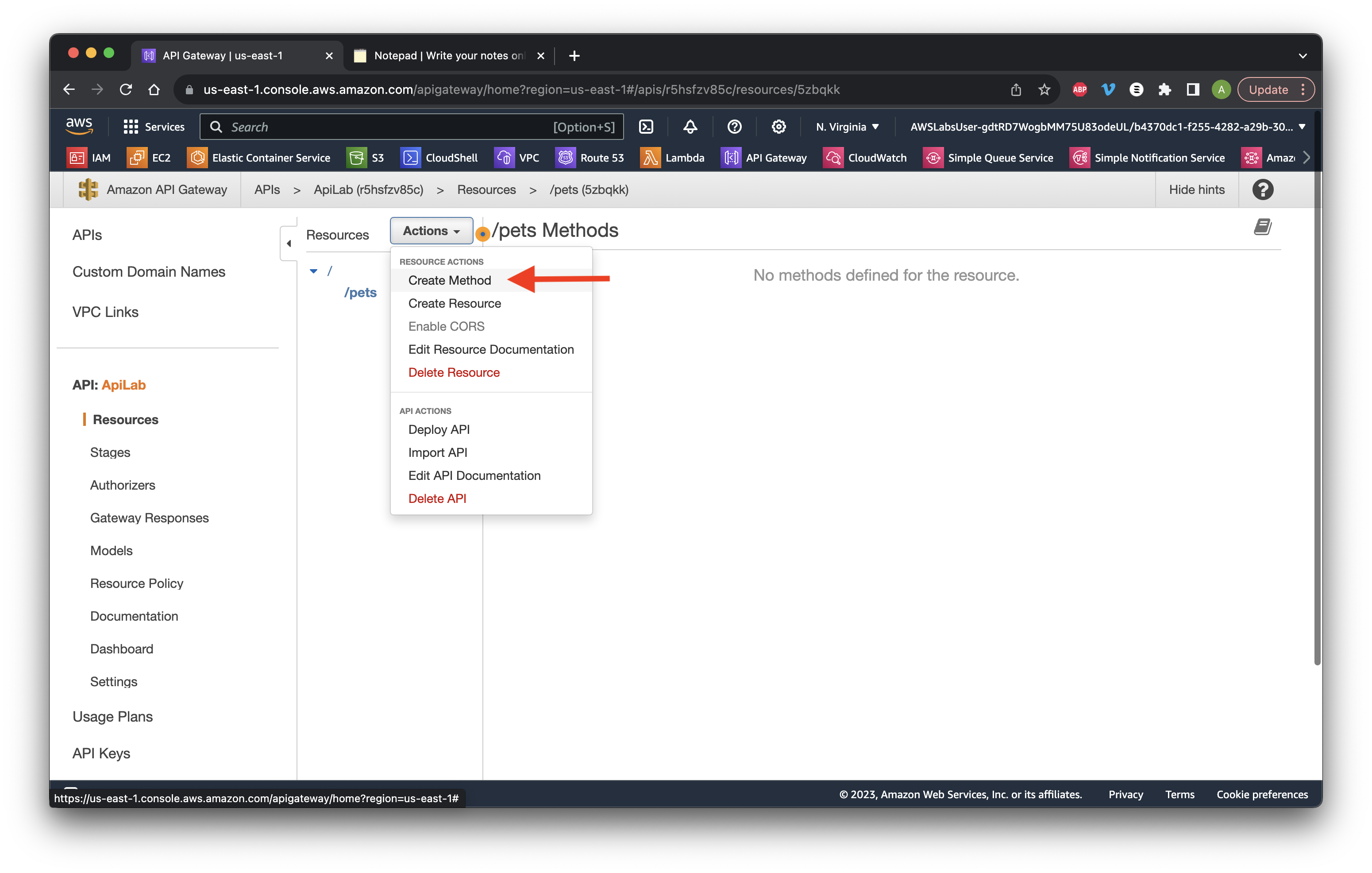Open CloudWatch shortcut
Image resolution: width=1372 pixels, height=873 pixels.
click(865, 158)
